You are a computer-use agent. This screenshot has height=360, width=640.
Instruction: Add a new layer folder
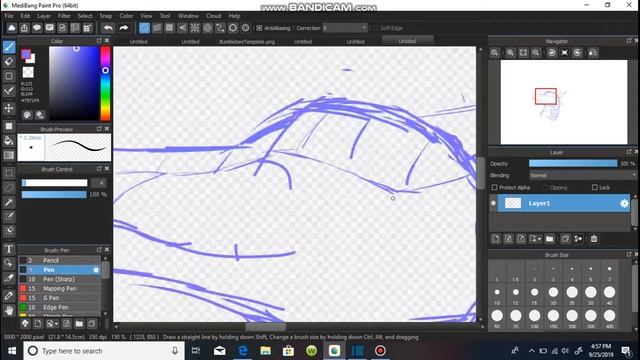click(x=549, y=239)
